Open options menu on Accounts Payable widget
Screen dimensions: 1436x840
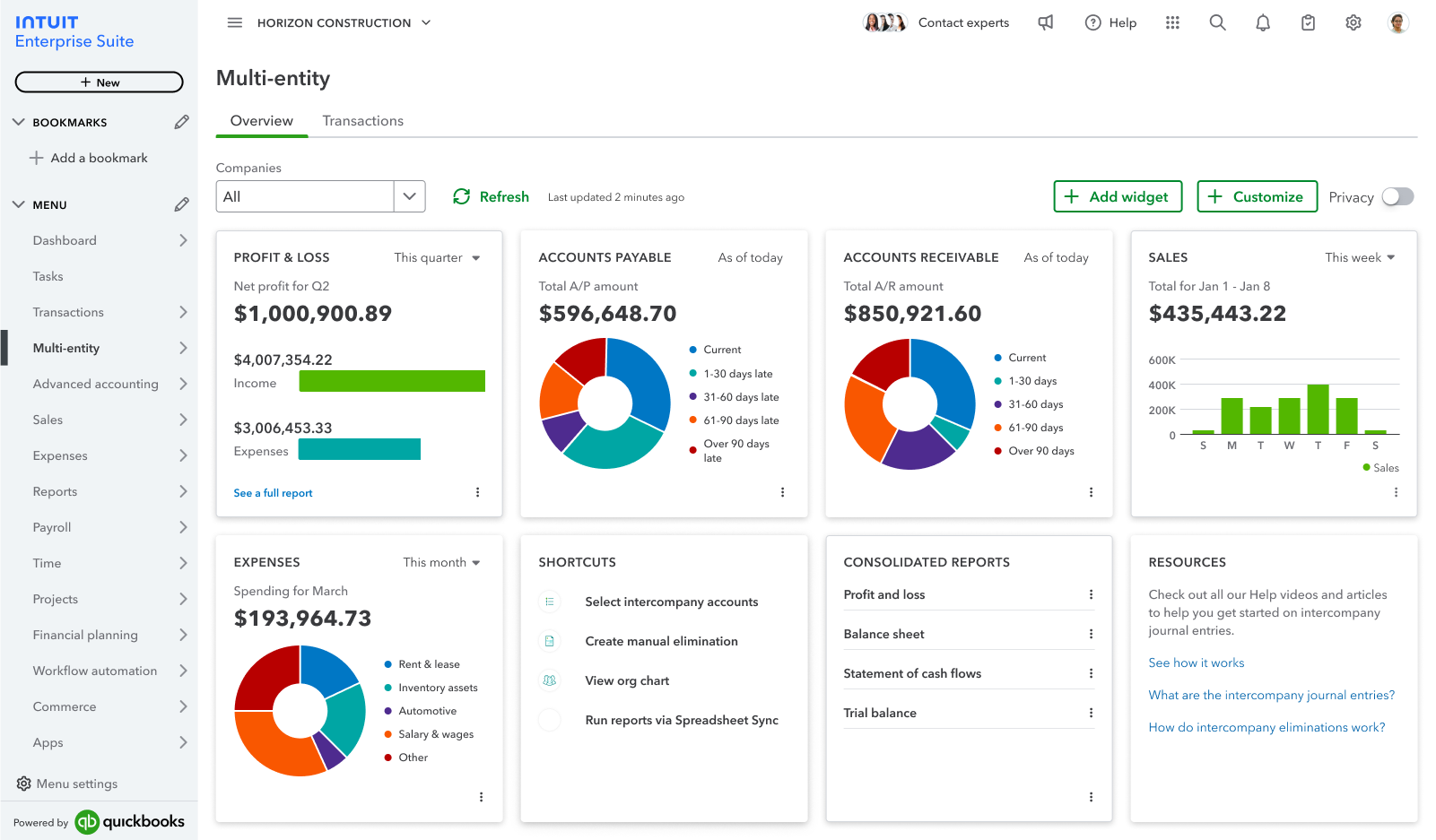(782, 492)
